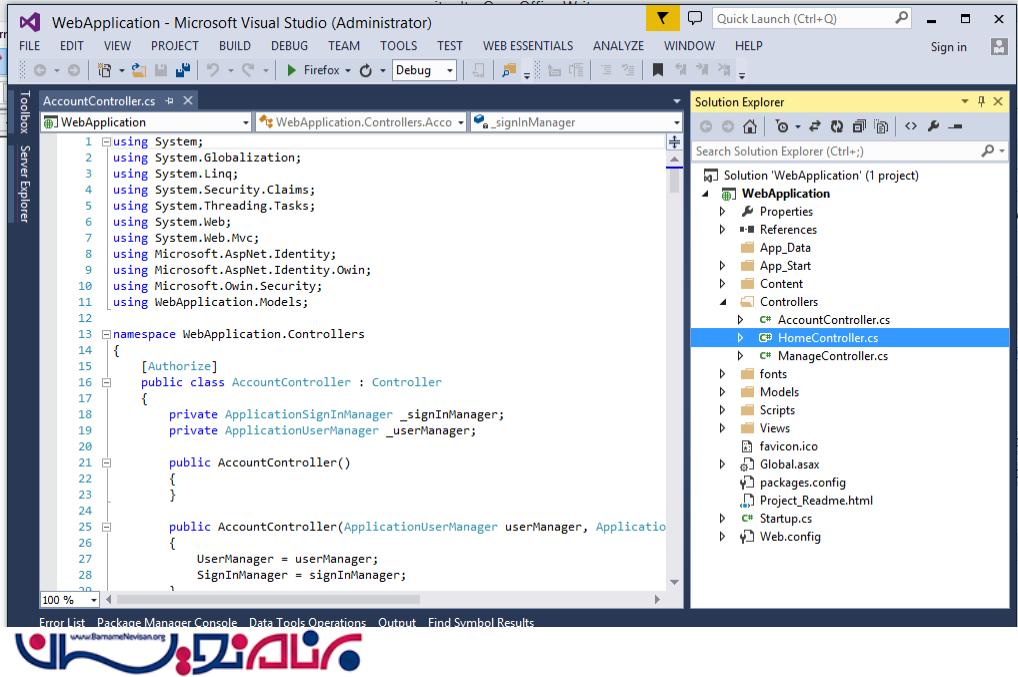Click the Sign in link
Image resolution: width=1018 pixels, height=677 pixels.
tap(948, 47)
